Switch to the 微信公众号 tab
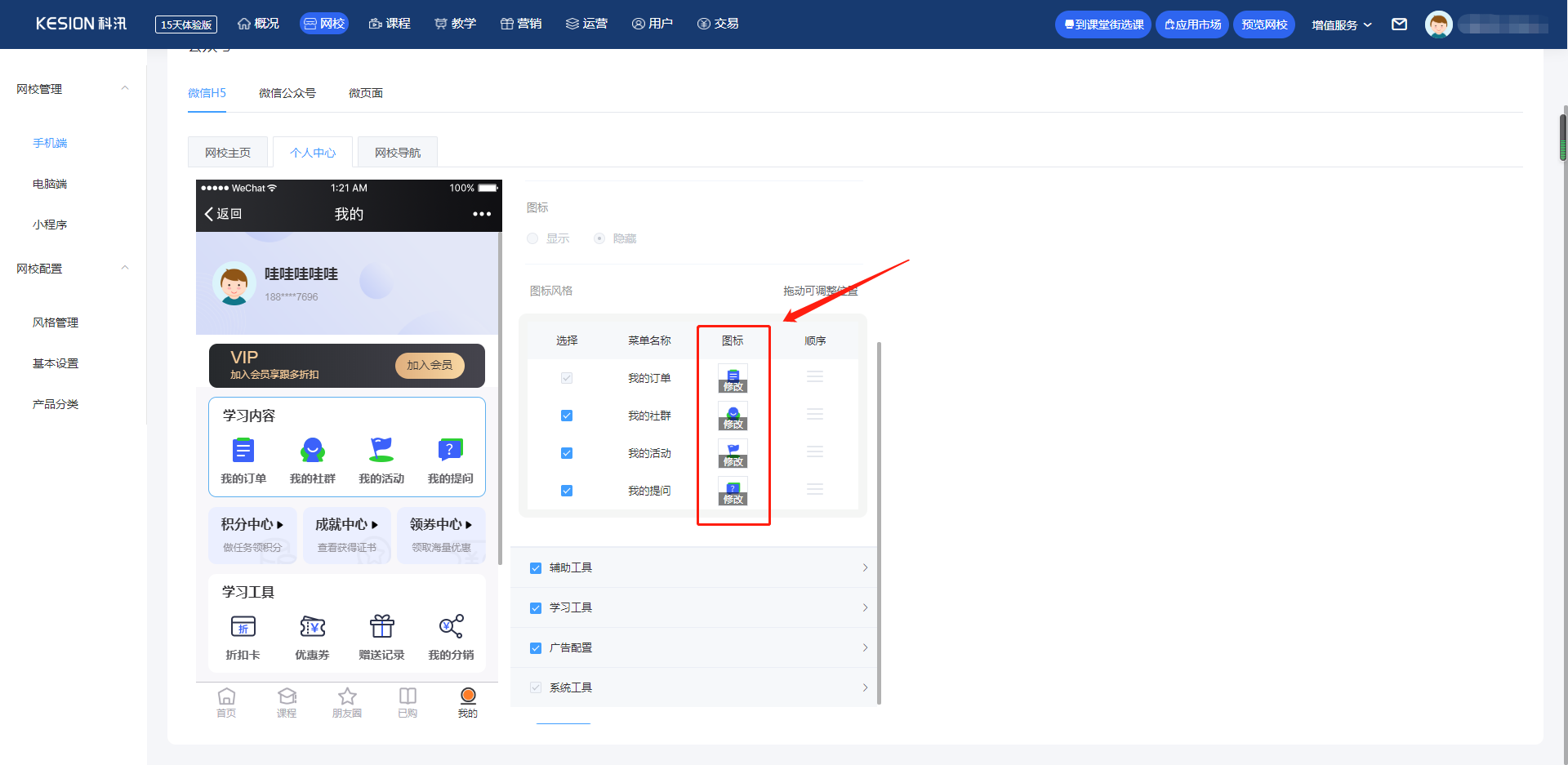Image resolution: width=1568 pixels, height=765 pixels. click(287, 93)
